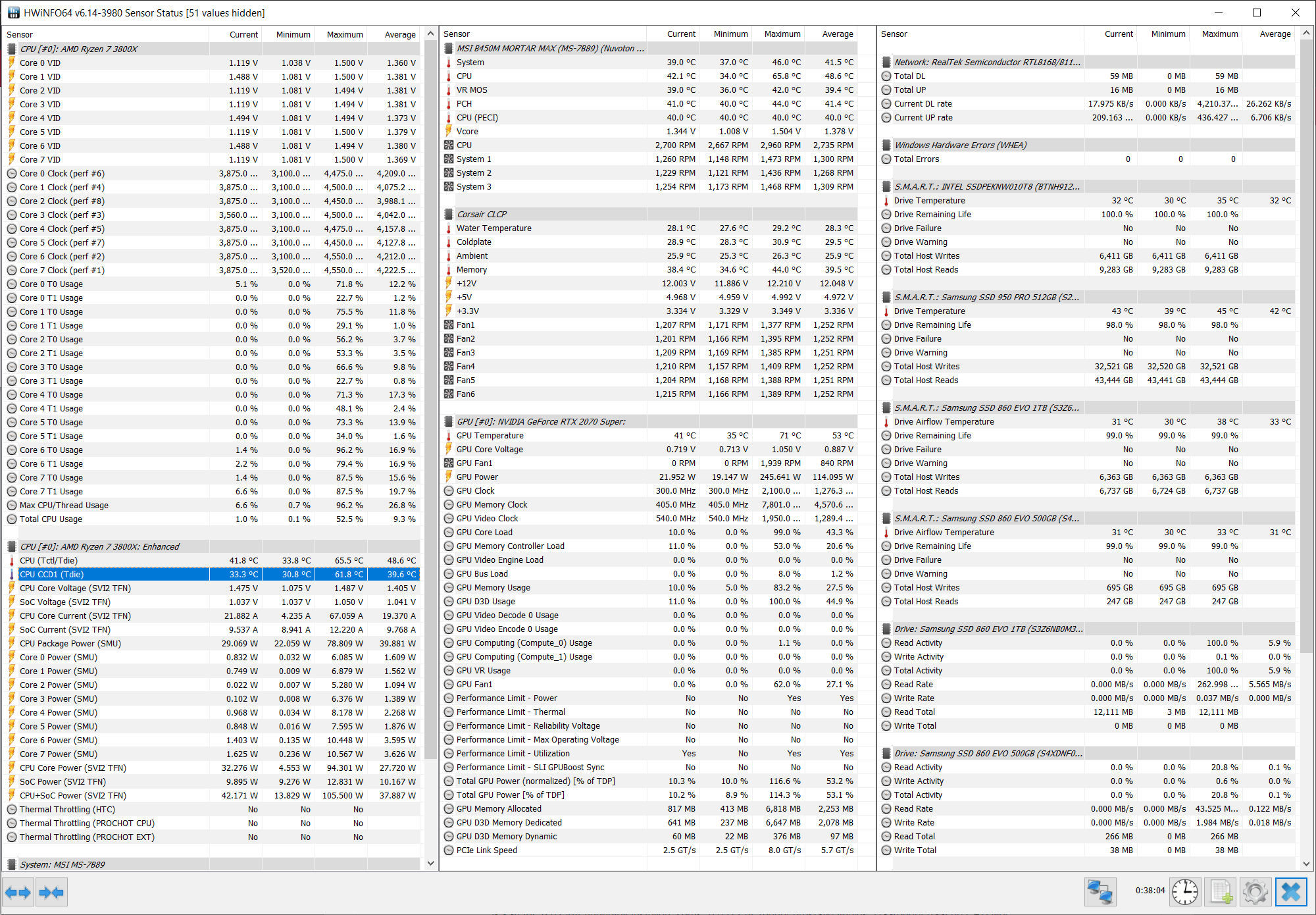Click the Network RealTek group icon
The image size is (1316, 915).
pos(886,62)
